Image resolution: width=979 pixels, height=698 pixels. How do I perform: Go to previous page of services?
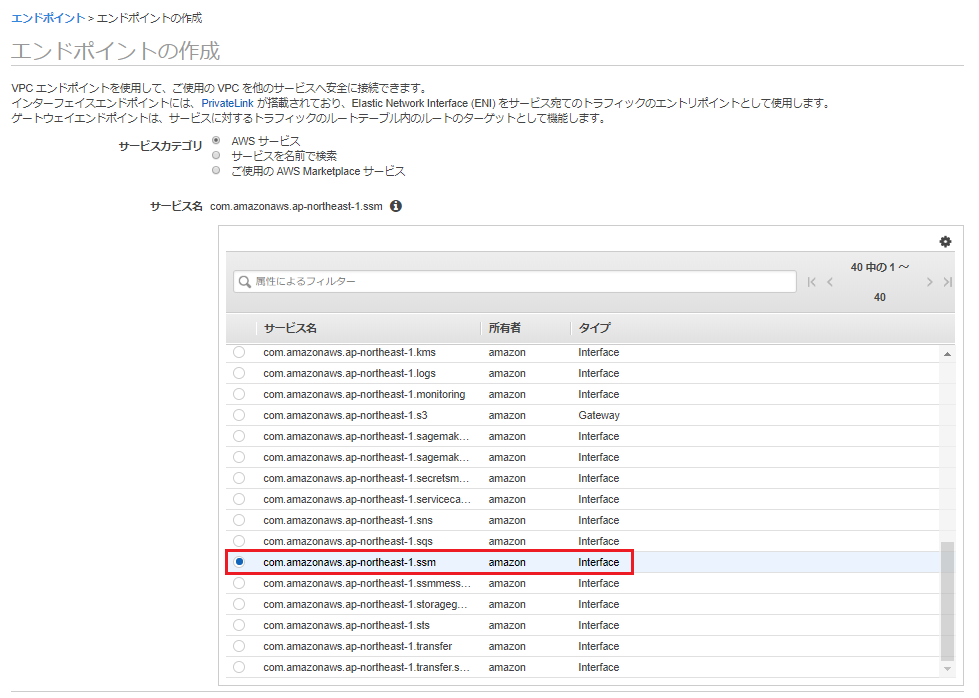(x=830, y=282)
